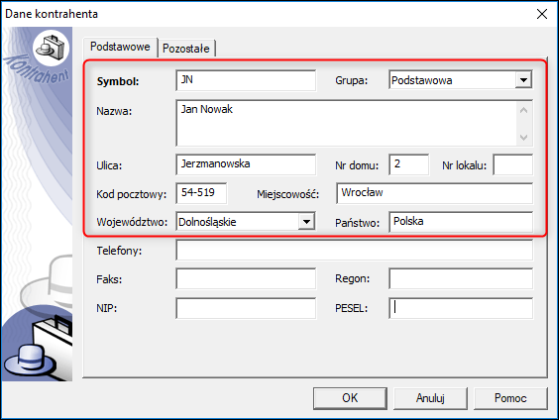
Task: Click the Anuluj button
Action: point(430,398)
